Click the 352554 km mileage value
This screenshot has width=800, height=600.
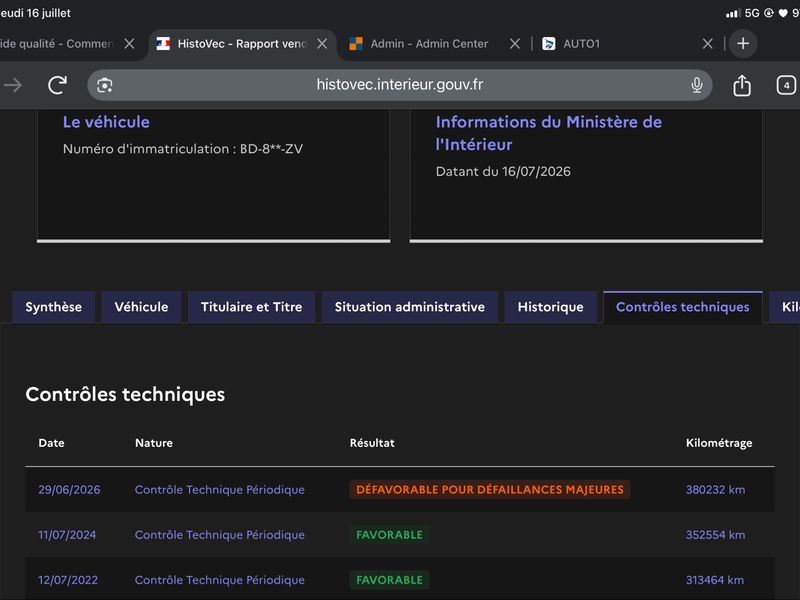coord(715,535)
